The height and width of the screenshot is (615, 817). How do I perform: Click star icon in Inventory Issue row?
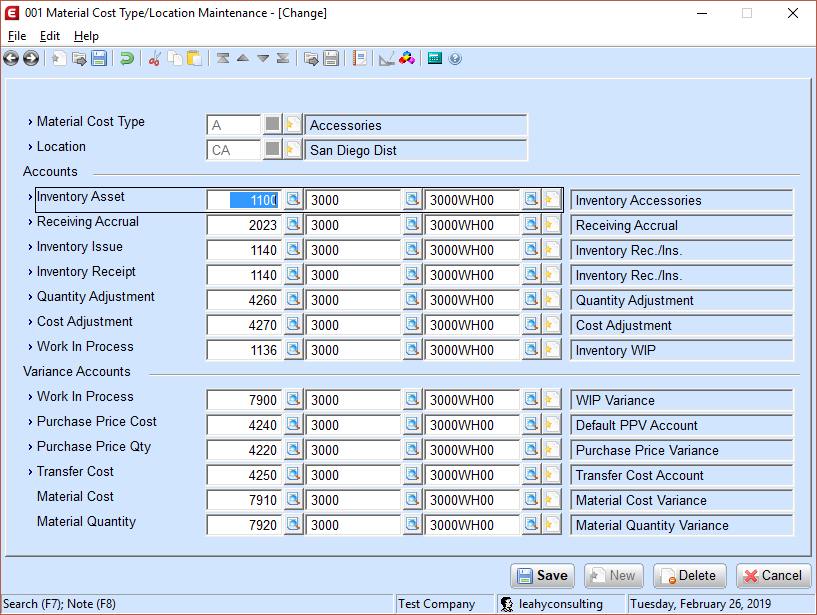(x=551, y=250)
